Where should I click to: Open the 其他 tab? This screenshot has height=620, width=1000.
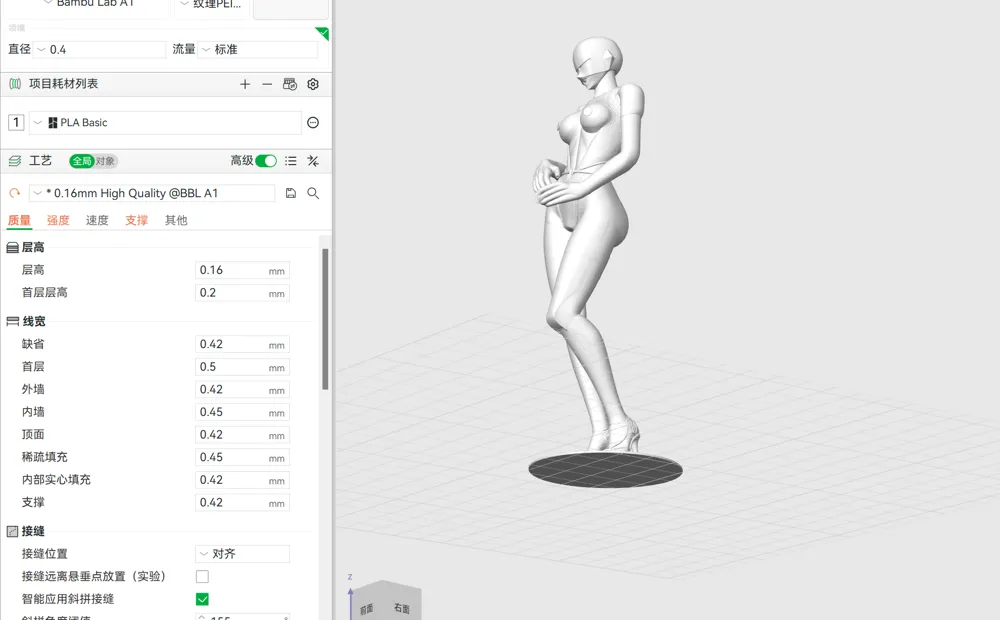point(176,220)
